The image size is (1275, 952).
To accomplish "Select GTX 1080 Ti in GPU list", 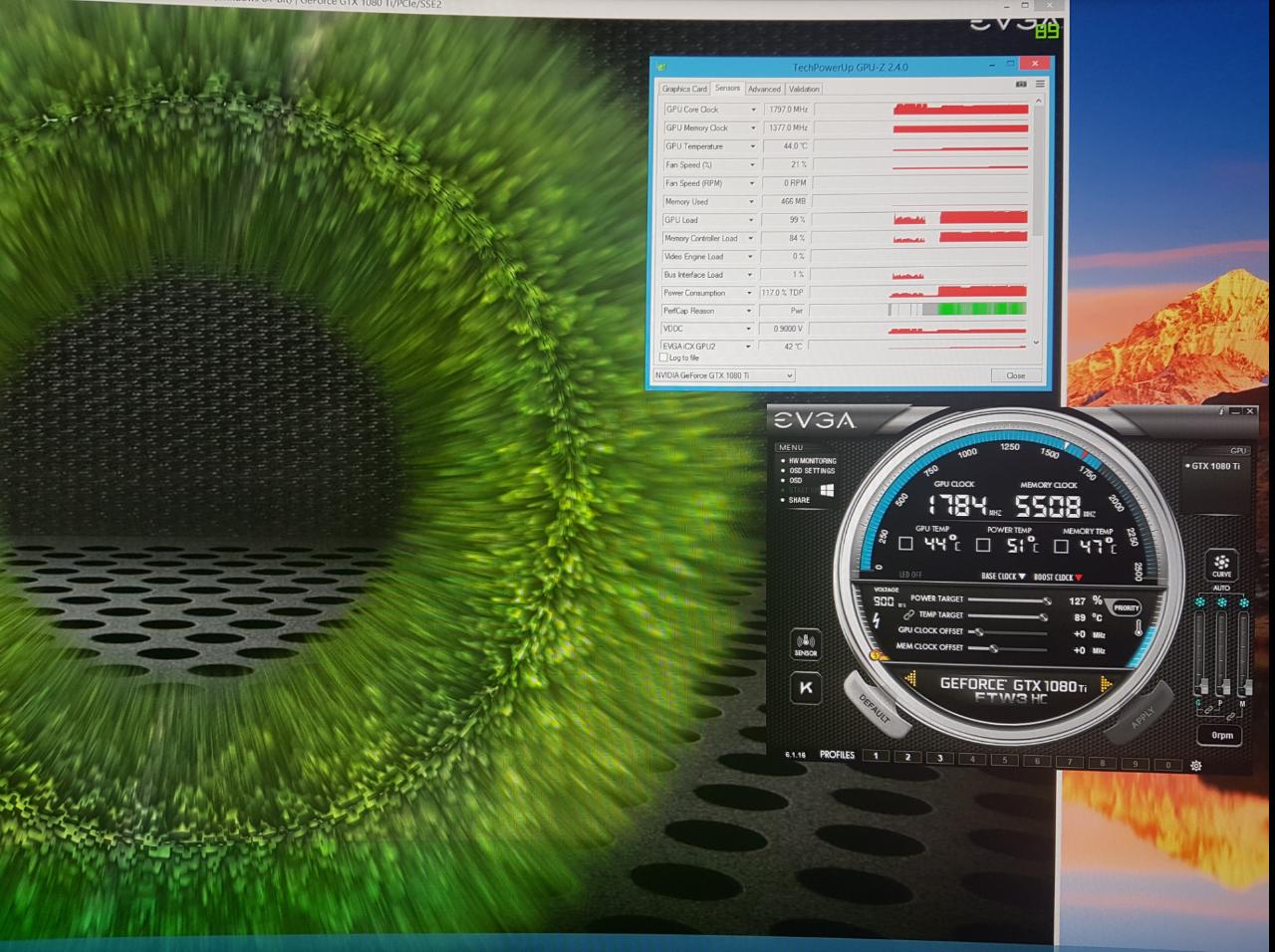I will [x=1214, y=466].
